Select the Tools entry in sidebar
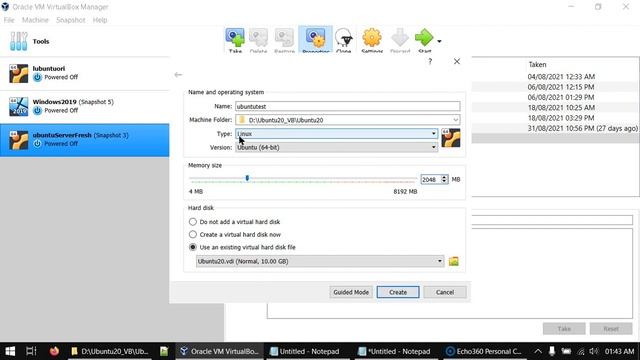 (x=84, y=41)
